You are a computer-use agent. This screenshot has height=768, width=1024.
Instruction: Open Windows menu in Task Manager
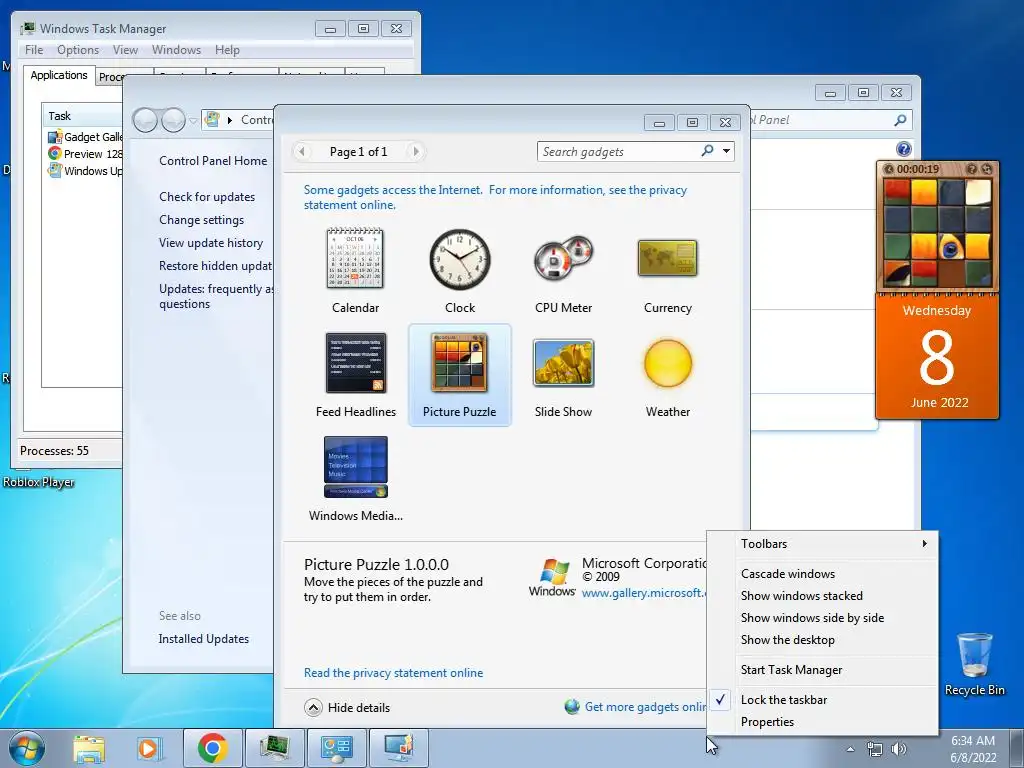176,50
